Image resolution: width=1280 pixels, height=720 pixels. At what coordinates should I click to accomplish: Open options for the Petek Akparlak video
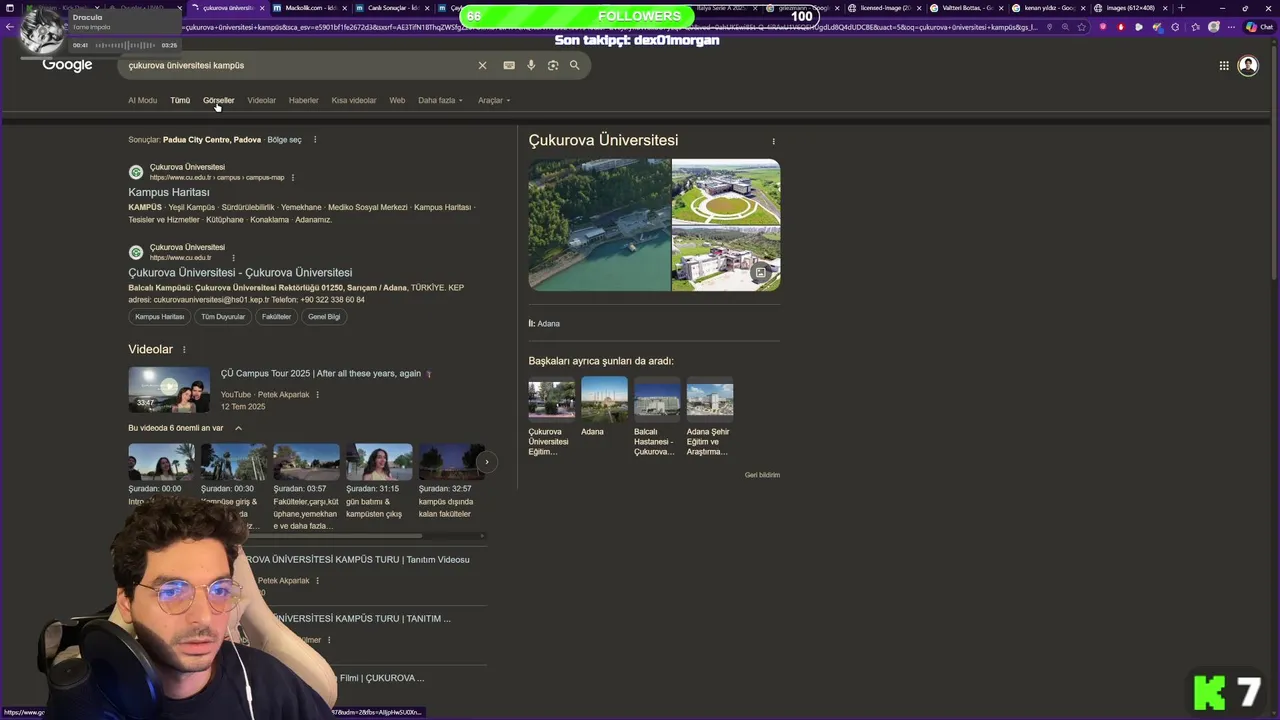click(x=318, y=395)
